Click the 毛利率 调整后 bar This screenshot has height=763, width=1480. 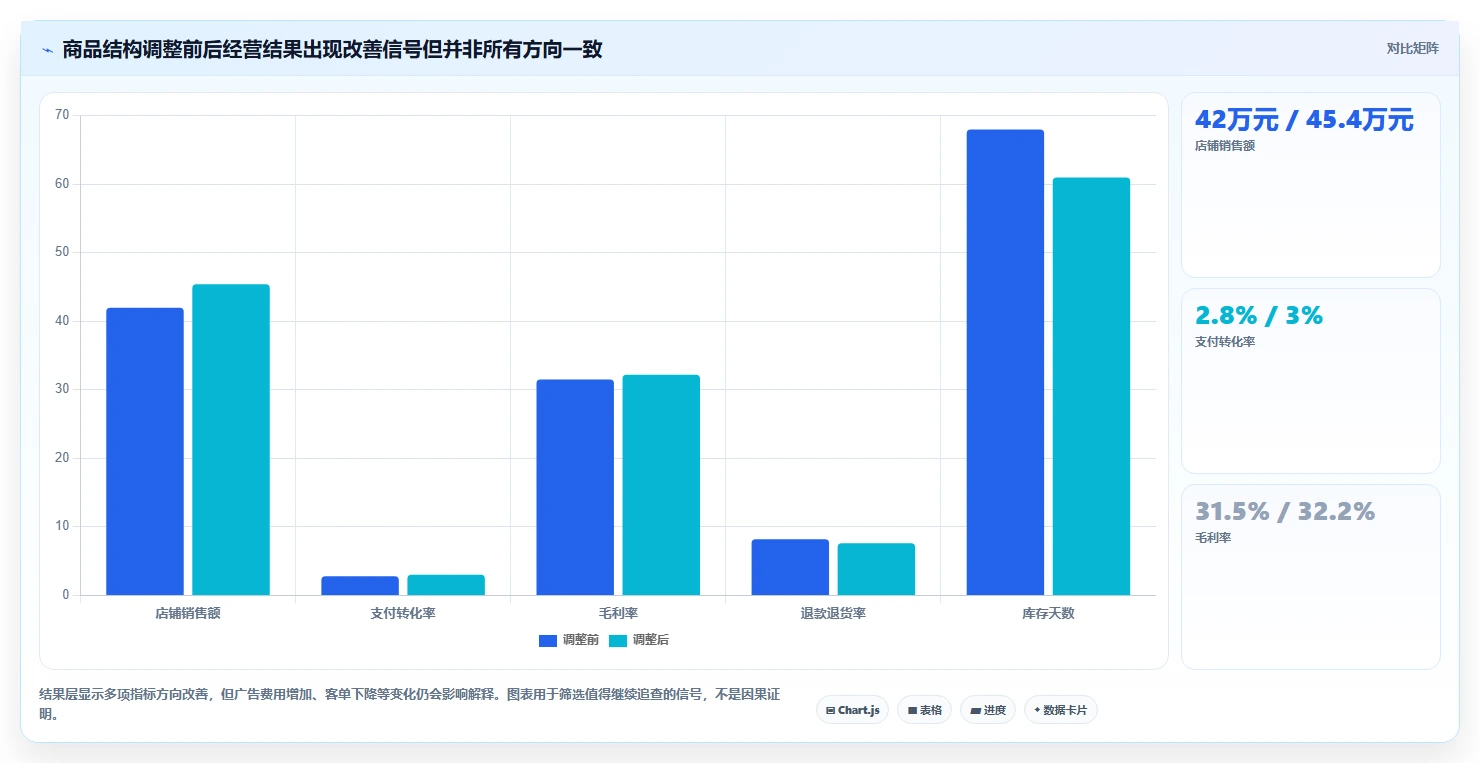point(661,485)
